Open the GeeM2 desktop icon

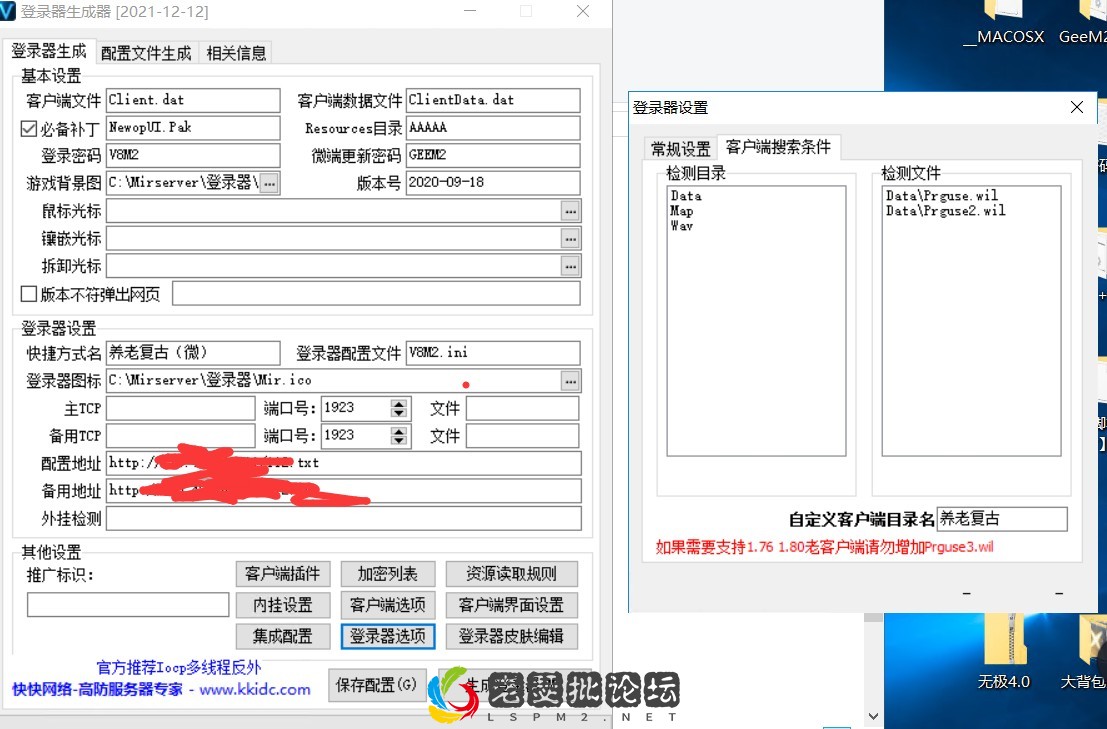point(1083,23)
